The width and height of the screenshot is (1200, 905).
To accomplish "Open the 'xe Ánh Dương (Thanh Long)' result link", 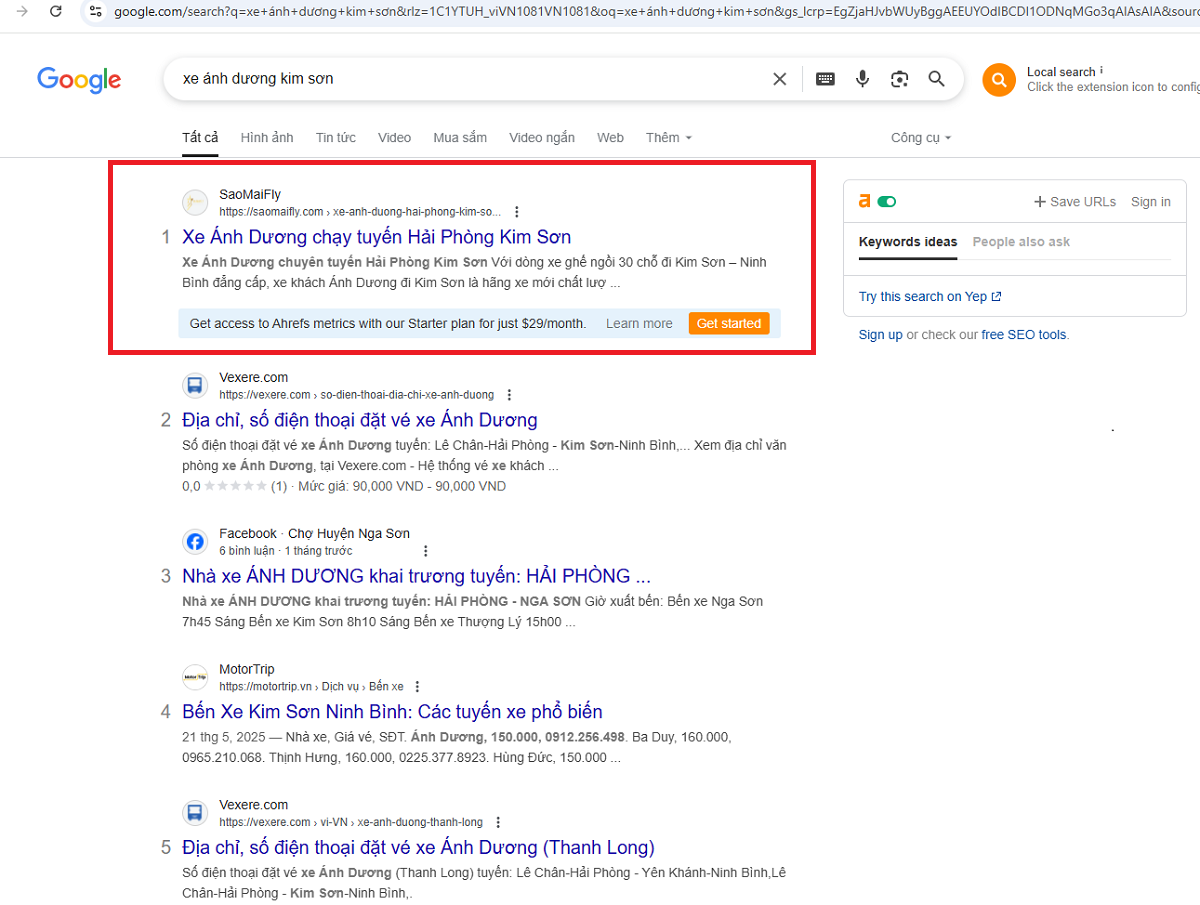I will 418,848.
